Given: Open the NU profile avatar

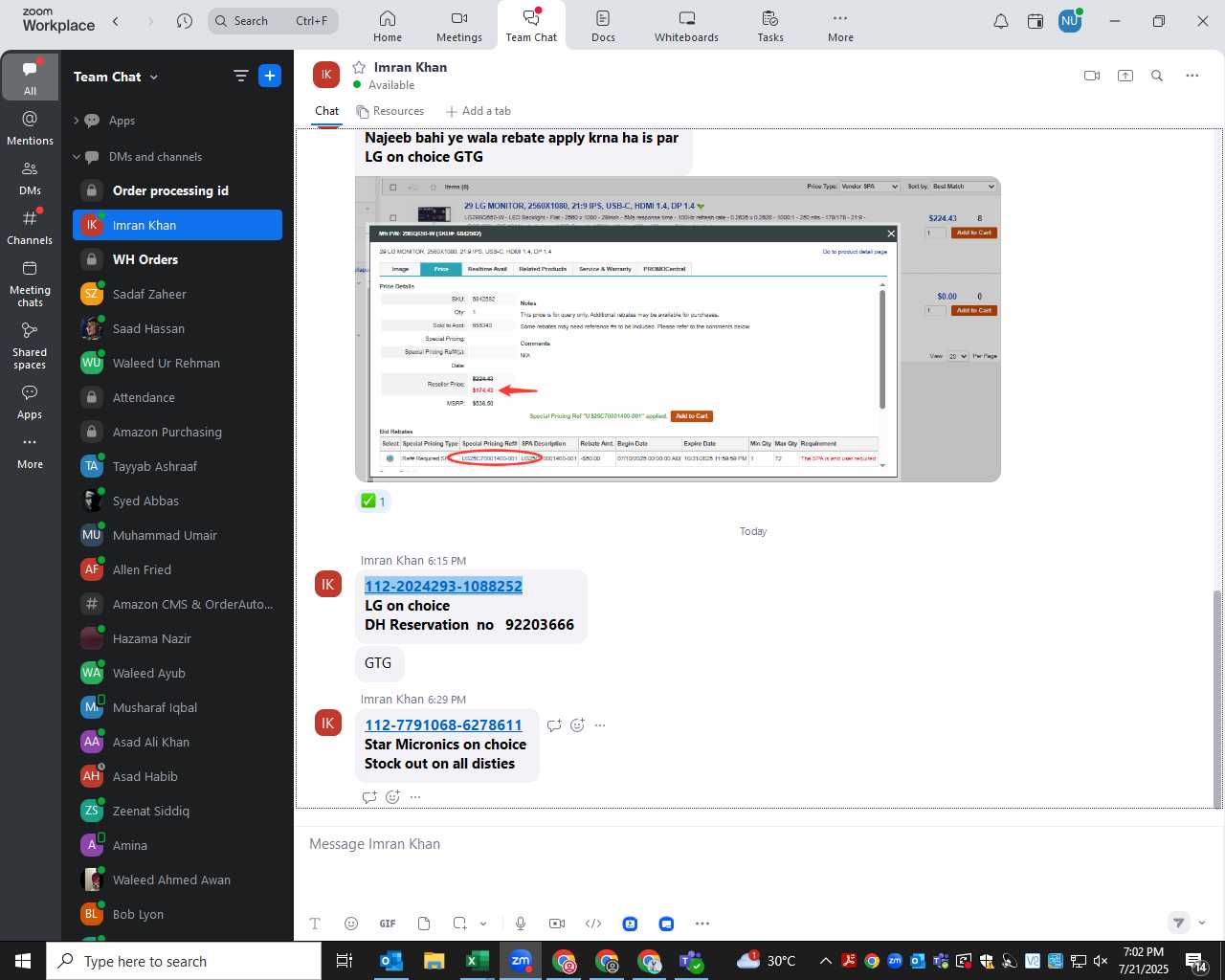Looking at the screenshot, I should click(1070, 20).
